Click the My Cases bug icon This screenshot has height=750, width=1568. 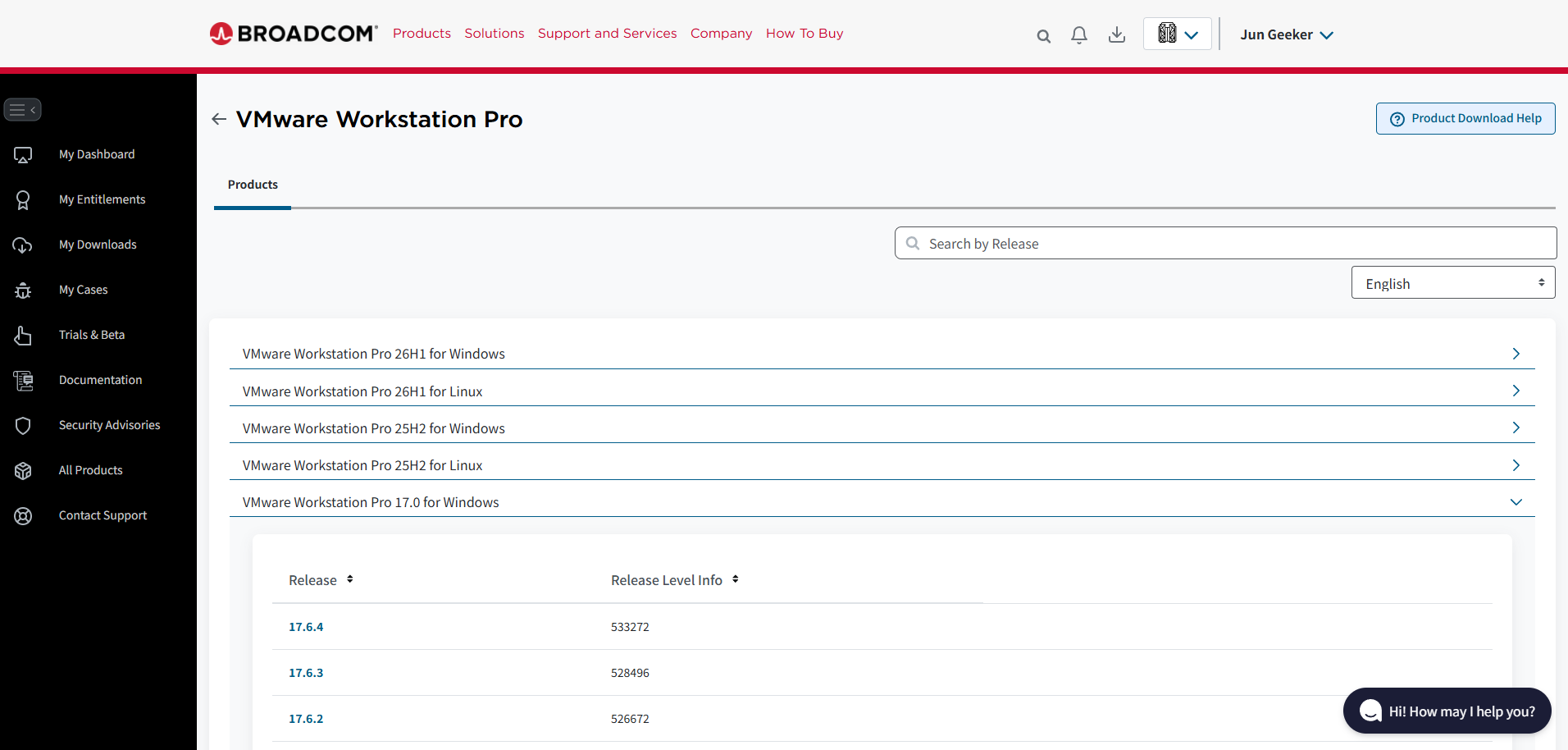23,290
